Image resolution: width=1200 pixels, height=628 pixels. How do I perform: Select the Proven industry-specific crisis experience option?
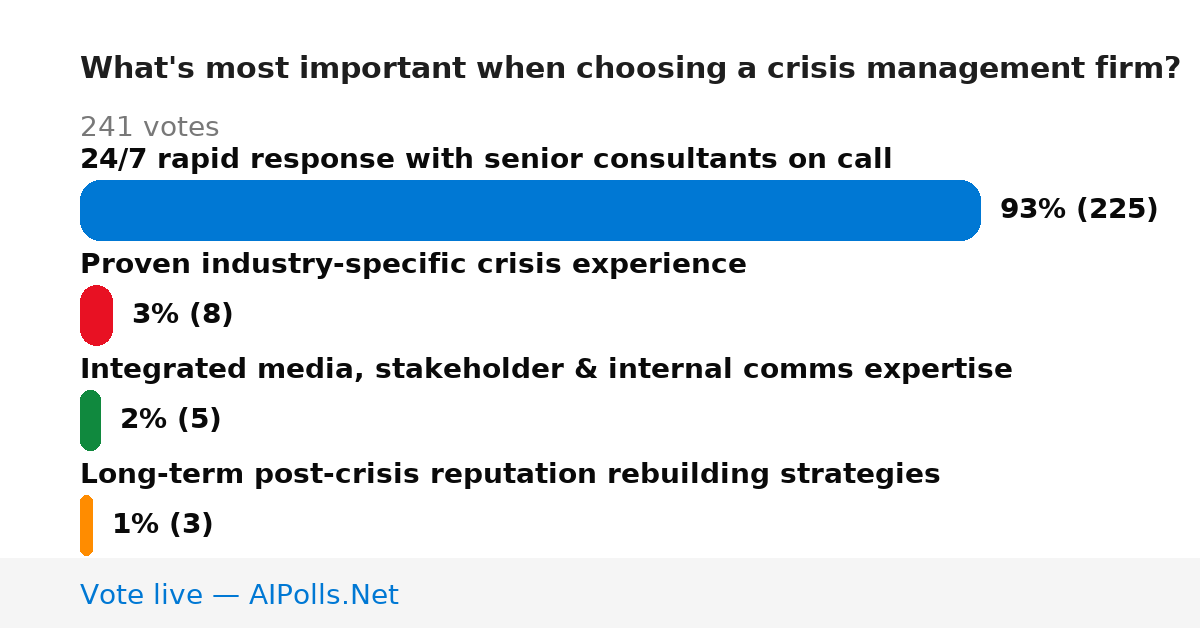[413, 264]
